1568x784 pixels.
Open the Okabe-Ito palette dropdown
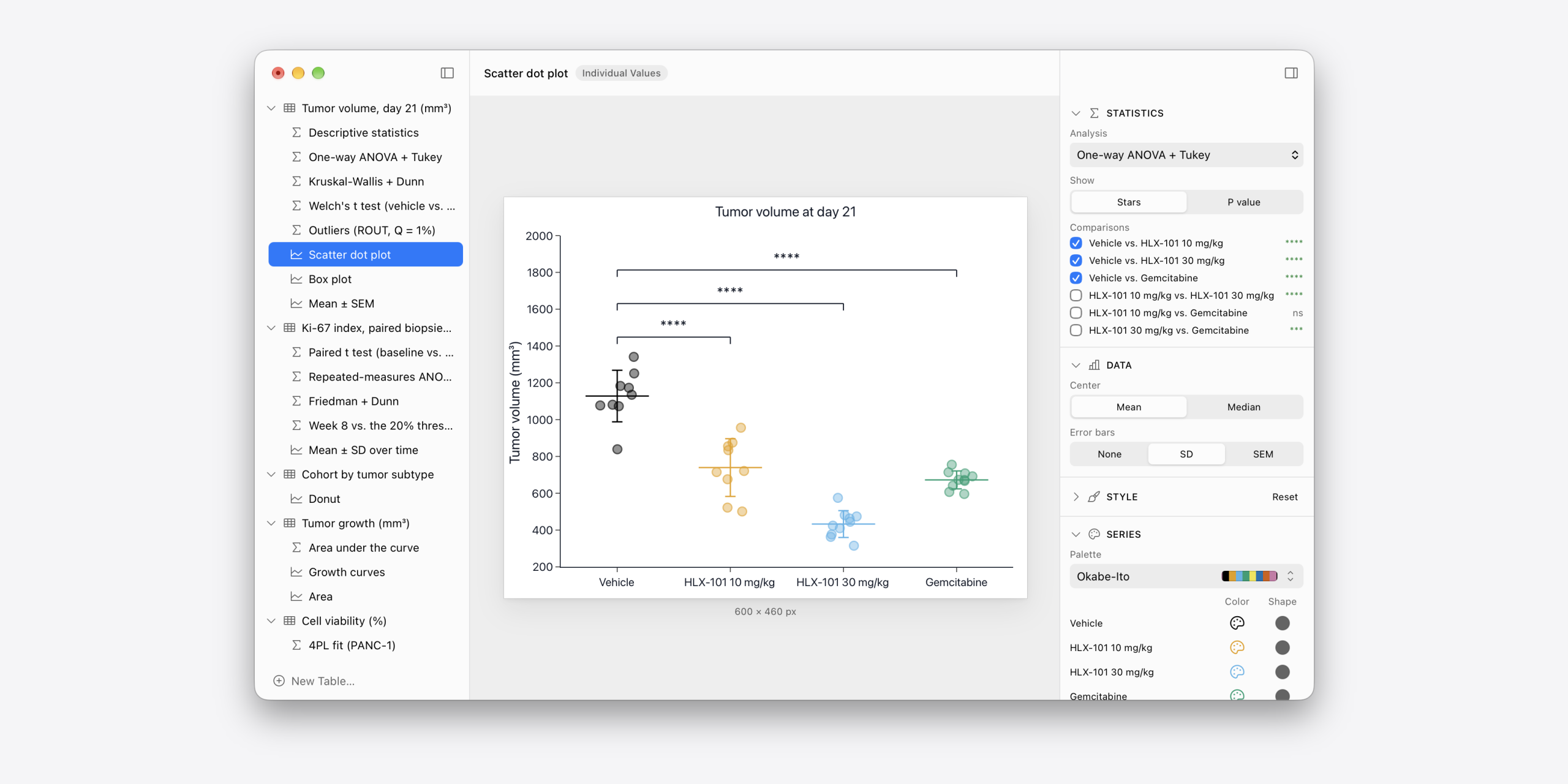coord(1186,576)
